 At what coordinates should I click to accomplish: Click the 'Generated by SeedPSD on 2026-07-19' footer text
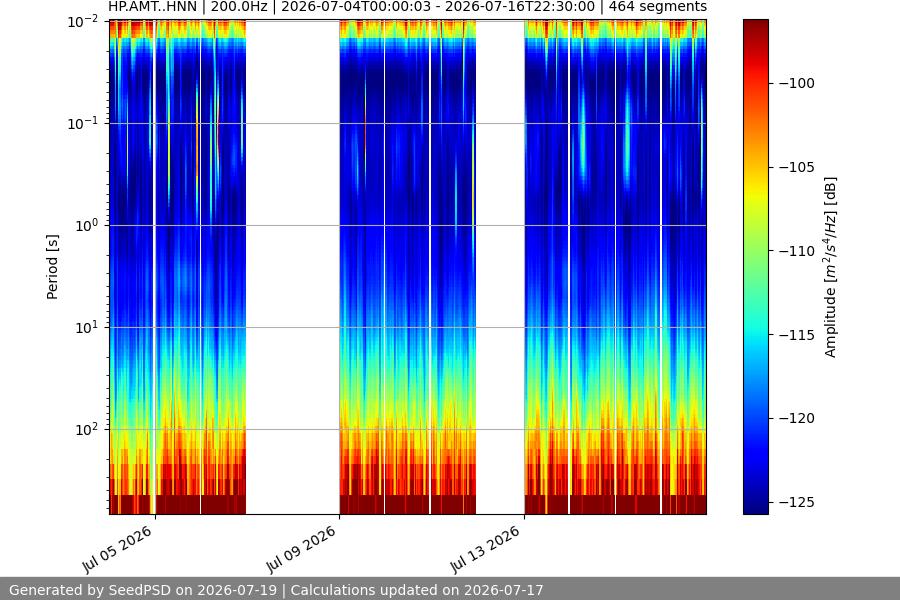pos(143,590)
